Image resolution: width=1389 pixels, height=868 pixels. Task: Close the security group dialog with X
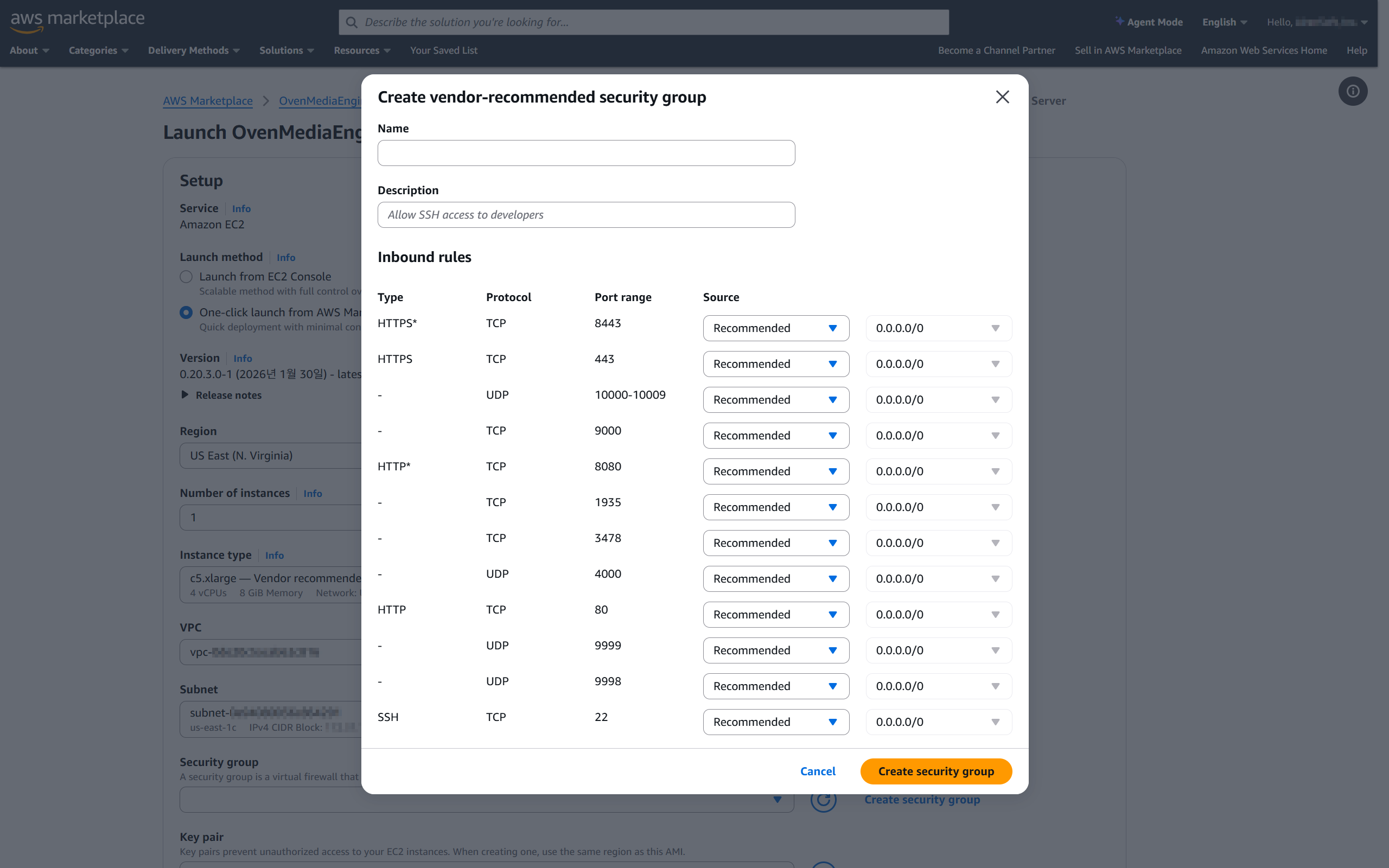pyautogui.click(x=1002, y=97)
